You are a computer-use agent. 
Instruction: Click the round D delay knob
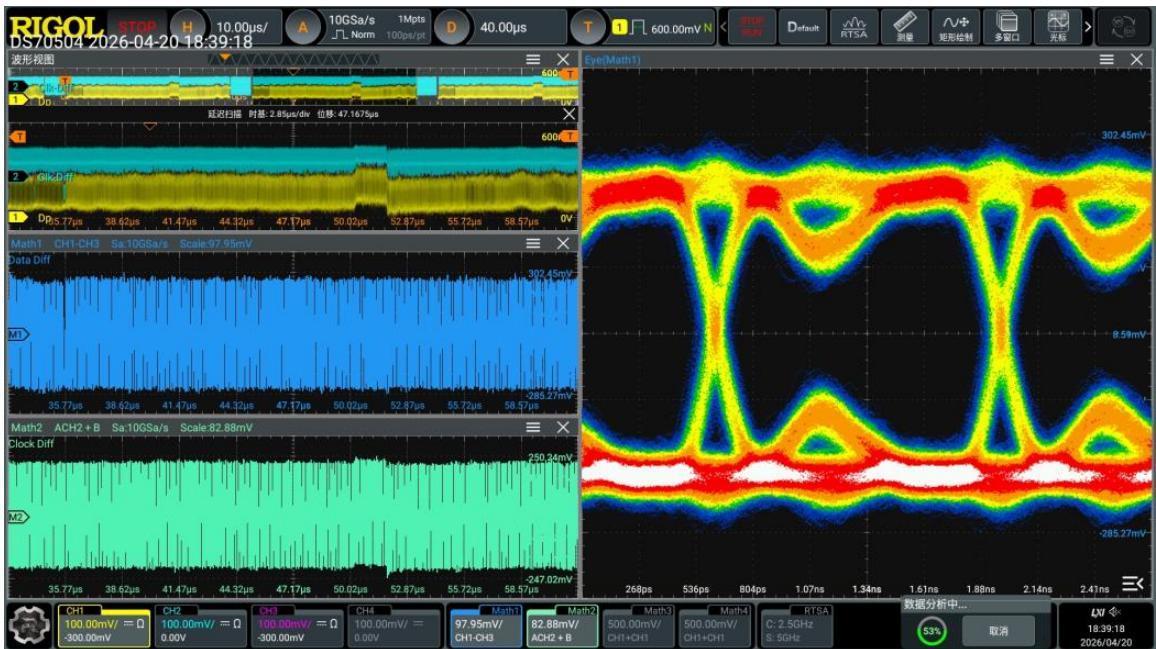tap(450, 28)
